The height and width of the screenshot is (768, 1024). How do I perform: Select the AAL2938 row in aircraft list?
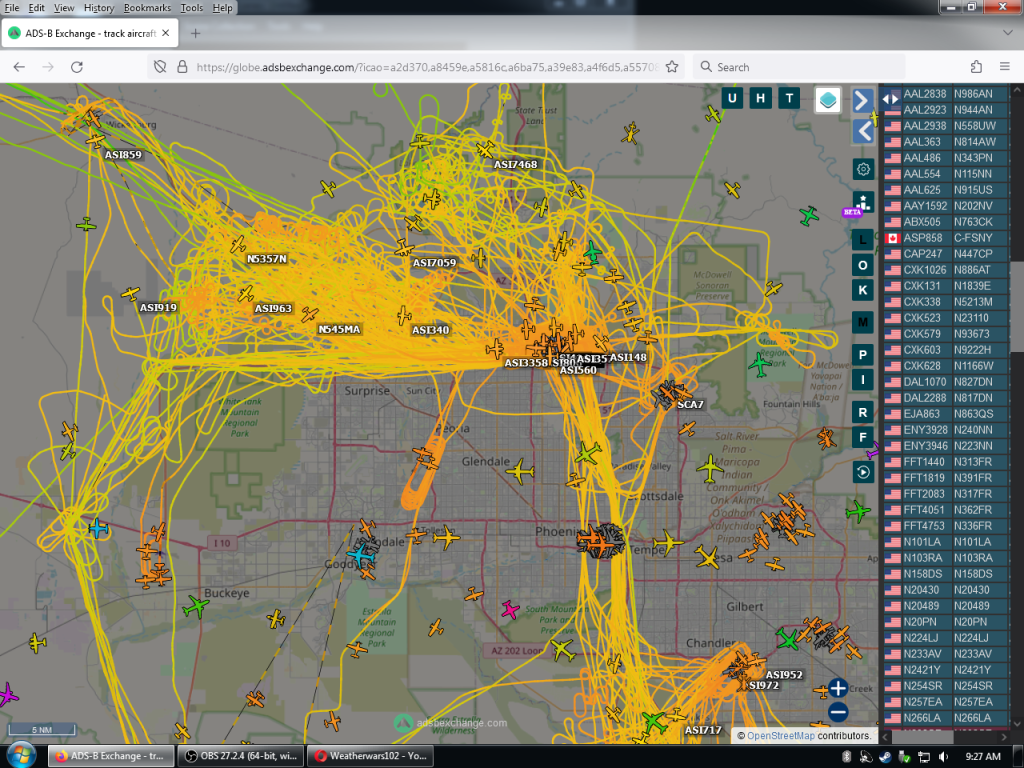[948, 126]
